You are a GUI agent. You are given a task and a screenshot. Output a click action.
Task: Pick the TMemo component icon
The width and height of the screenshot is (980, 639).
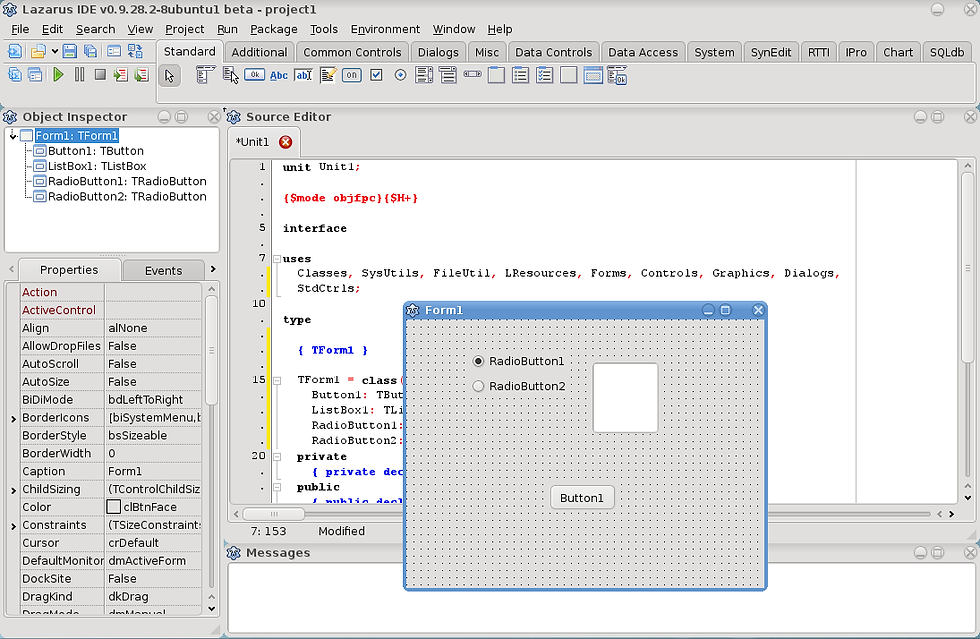328,76
